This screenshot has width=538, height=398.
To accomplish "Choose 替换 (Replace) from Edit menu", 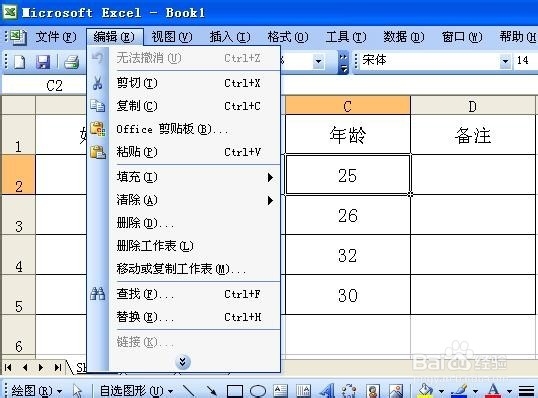I will 195,317.
